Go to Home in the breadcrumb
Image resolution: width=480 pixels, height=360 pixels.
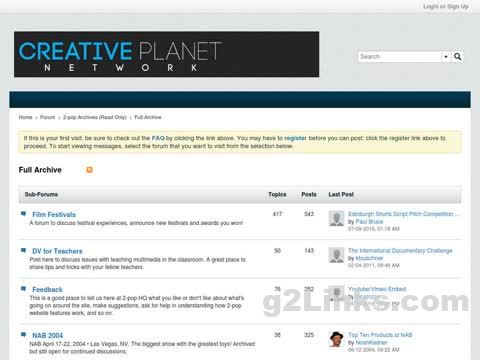[x=25, y=117]
